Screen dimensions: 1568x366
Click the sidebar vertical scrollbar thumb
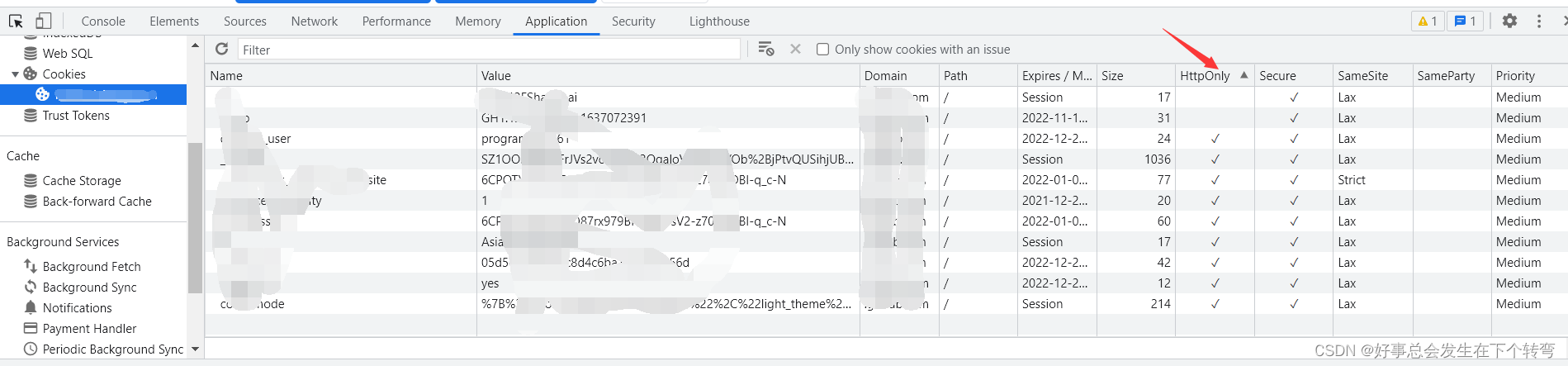coord(195,217)
